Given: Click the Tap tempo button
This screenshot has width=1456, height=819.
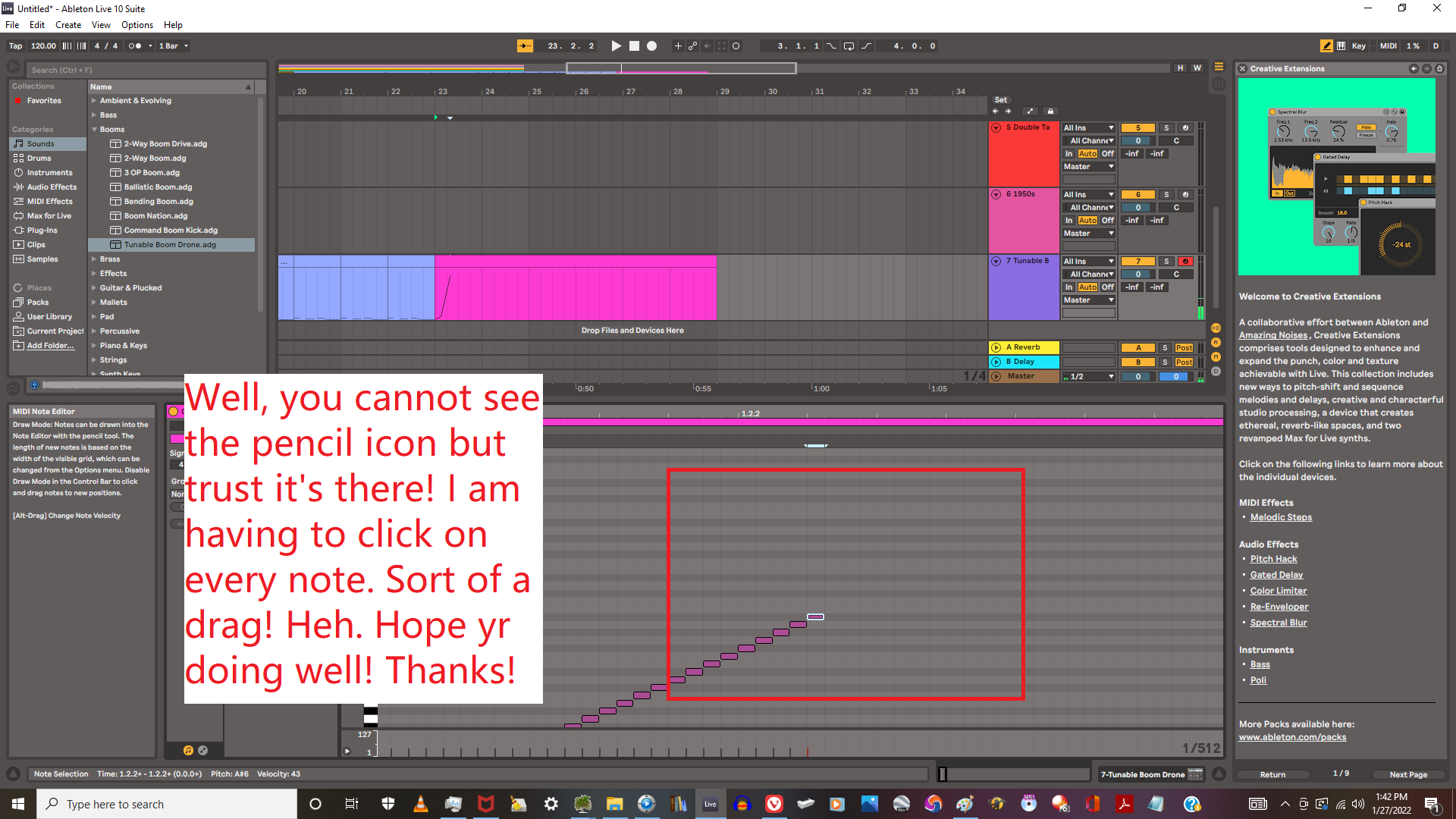Looking at the screenshot, I should pyautogui.click(x=15, y=46).
